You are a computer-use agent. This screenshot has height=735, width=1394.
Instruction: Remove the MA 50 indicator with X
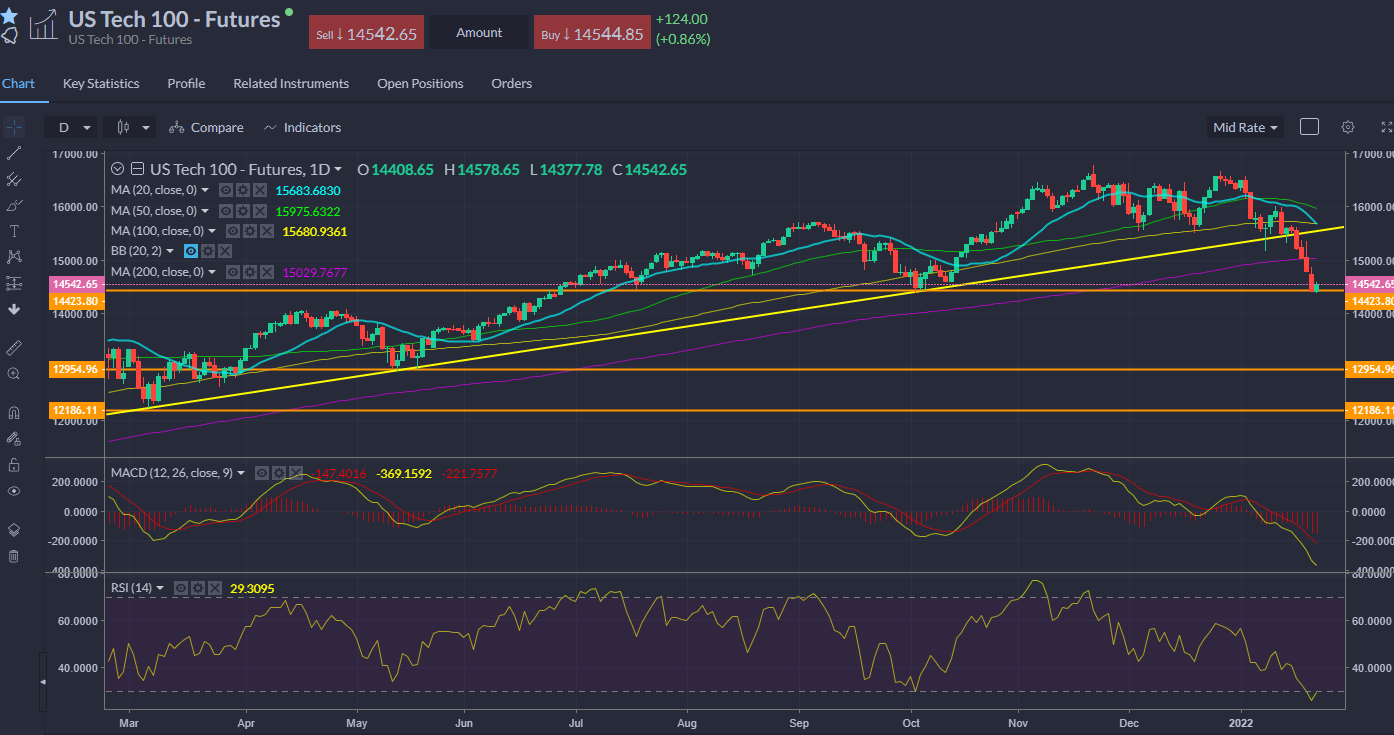(x=259, y=211)
